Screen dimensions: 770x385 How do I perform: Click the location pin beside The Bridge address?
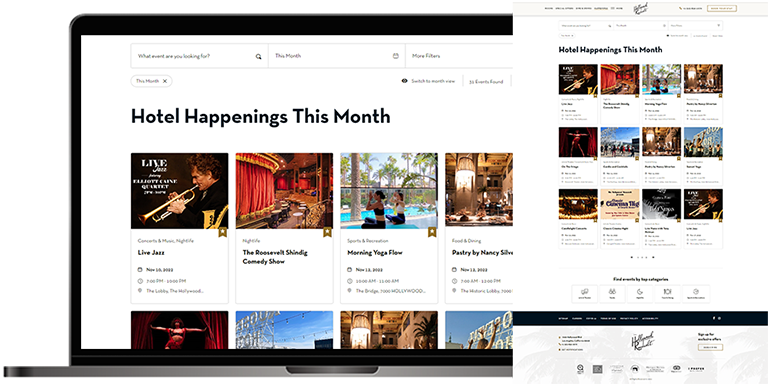tap(350, 291)
